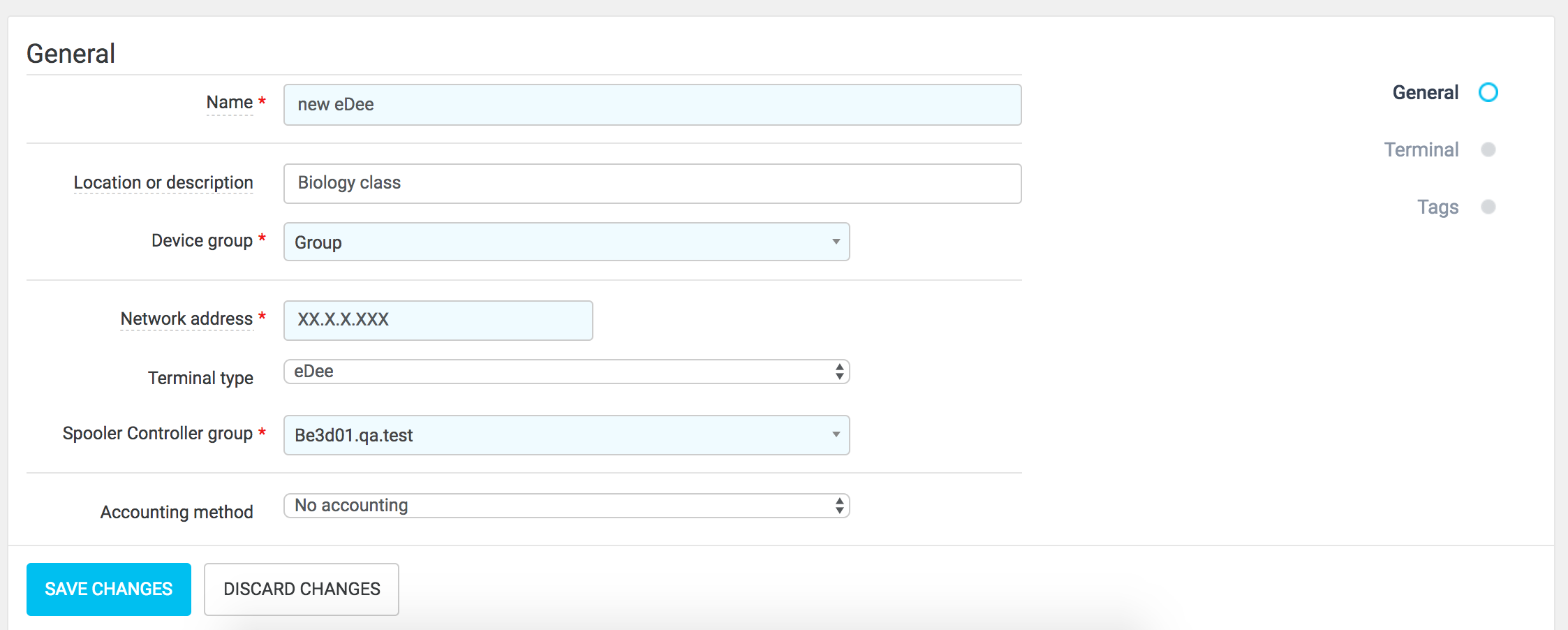Click the Location or description field
Viewport: 1568px width, 630px height.
pyautogui.click(x=652, y=184)
